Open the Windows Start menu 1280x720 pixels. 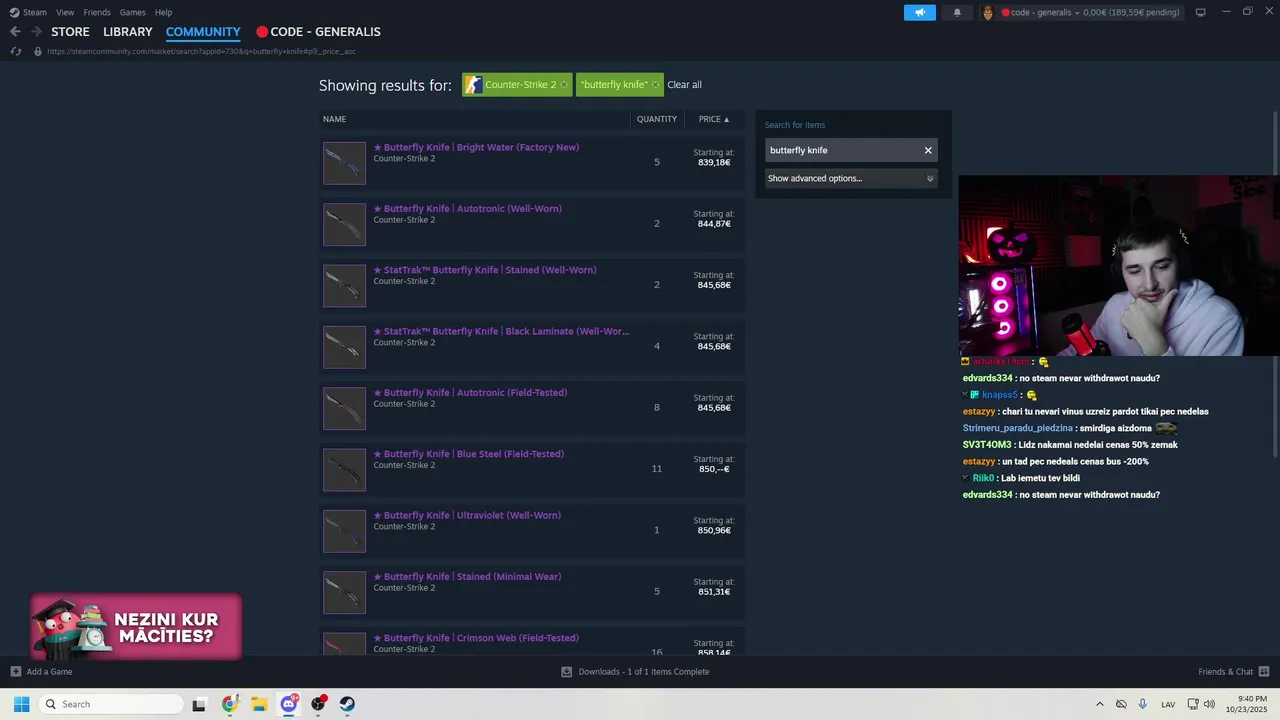click(21, 704)
